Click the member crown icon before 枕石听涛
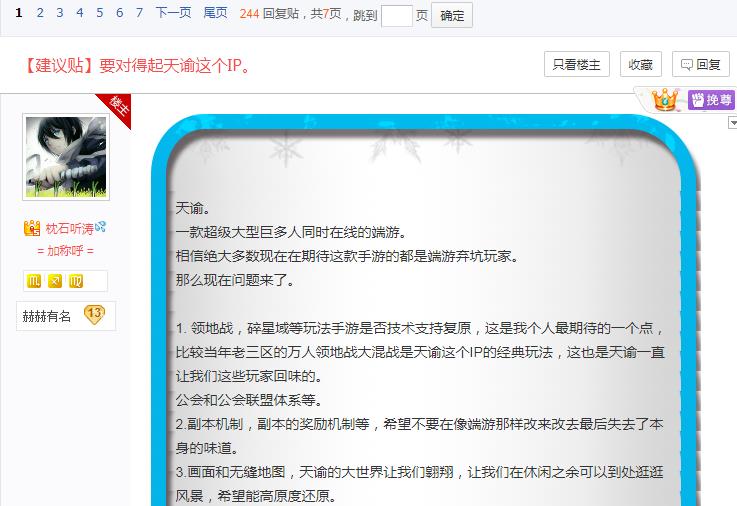This screenshot has height=506, width=737. point(32,229)
